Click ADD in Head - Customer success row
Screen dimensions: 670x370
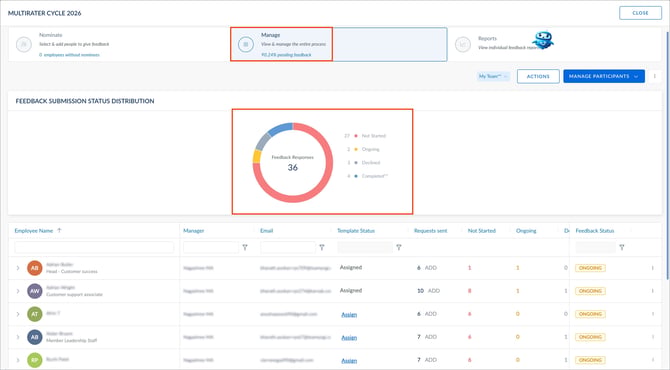(x=431, y=268)
